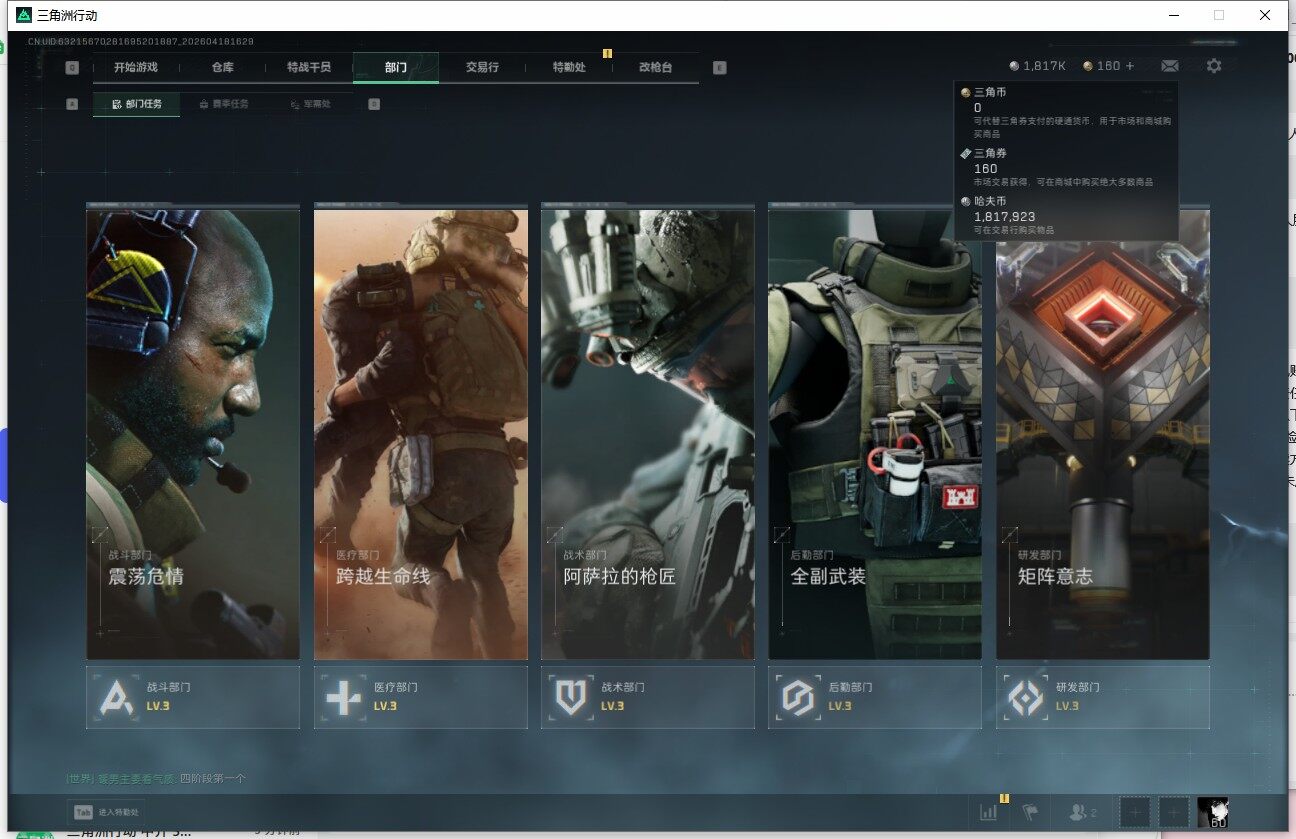Open the 交易行 tab
The image size is (1296, 839).
coord(482,67)
